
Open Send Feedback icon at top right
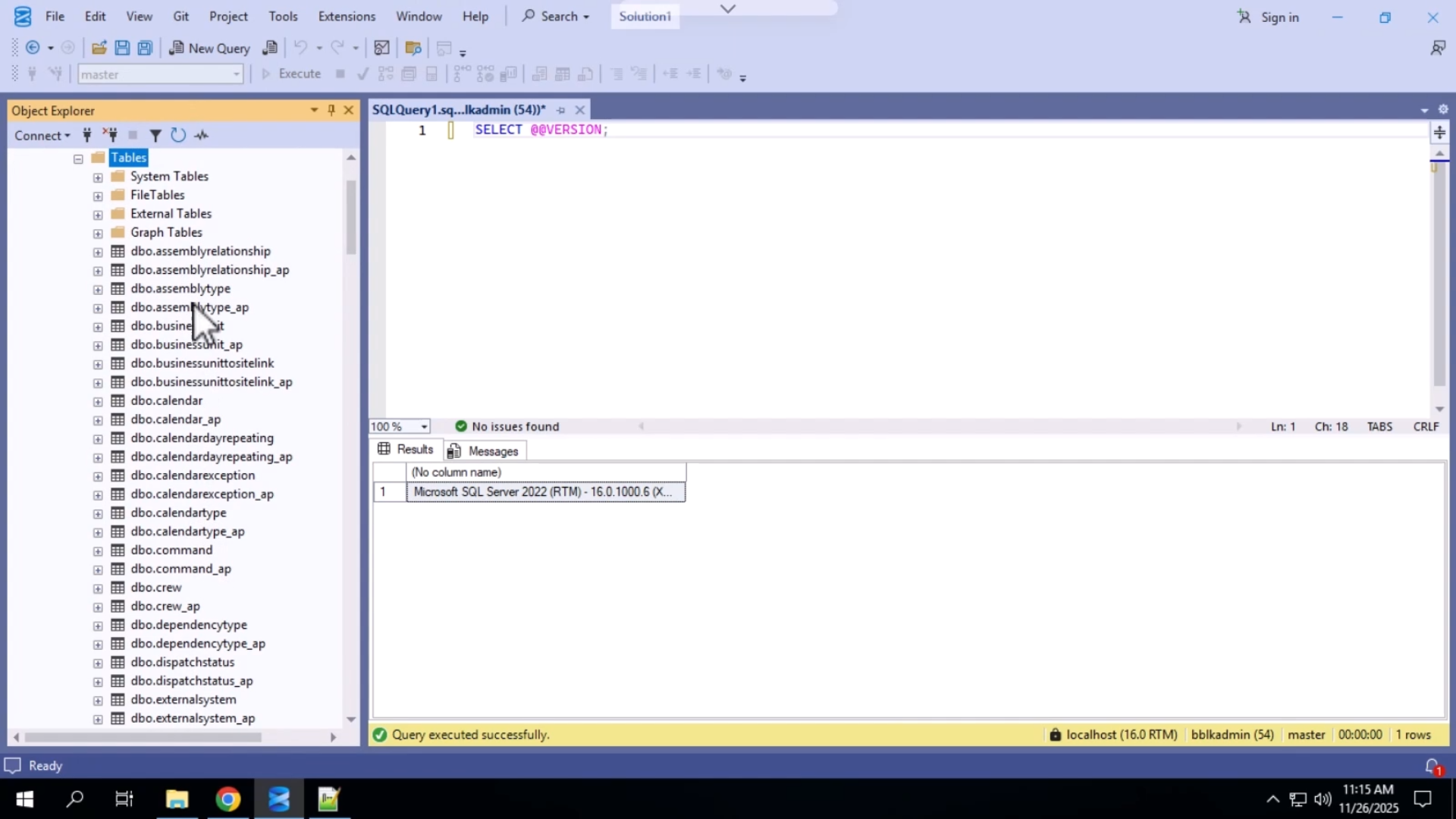(x=1437, y=48)
